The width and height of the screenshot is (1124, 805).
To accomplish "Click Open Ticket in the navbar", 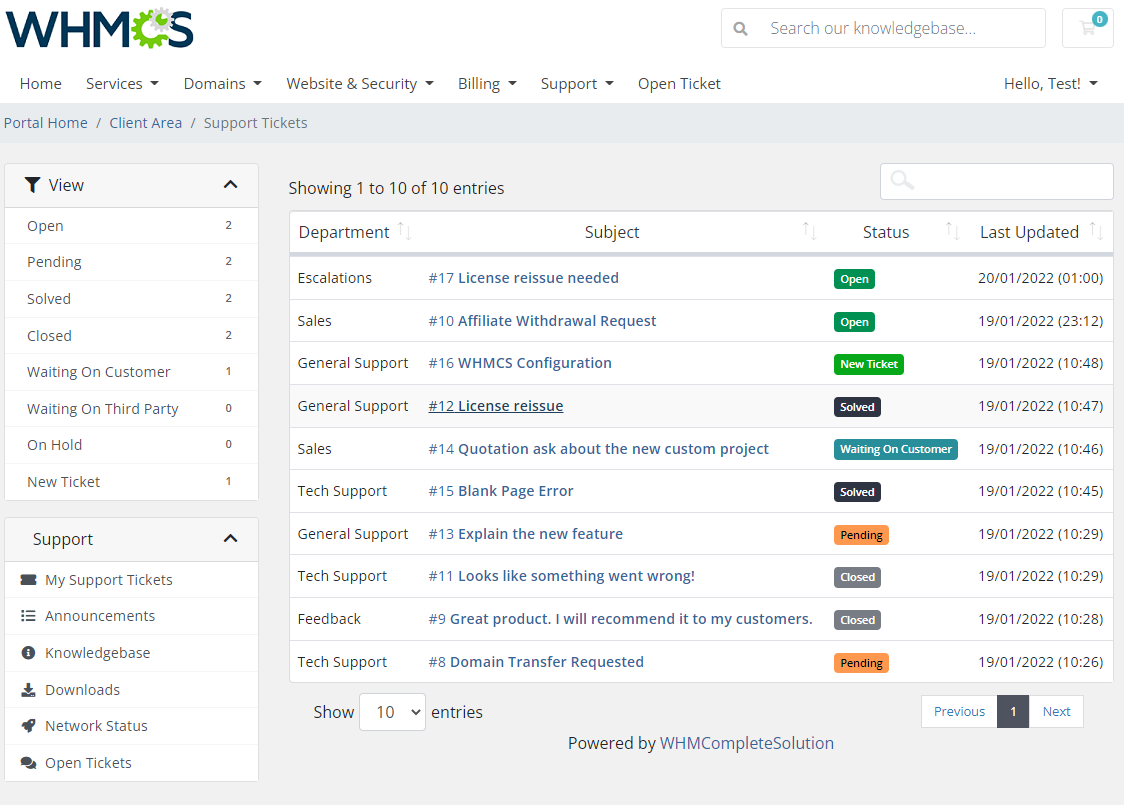I will coord(679,84).
